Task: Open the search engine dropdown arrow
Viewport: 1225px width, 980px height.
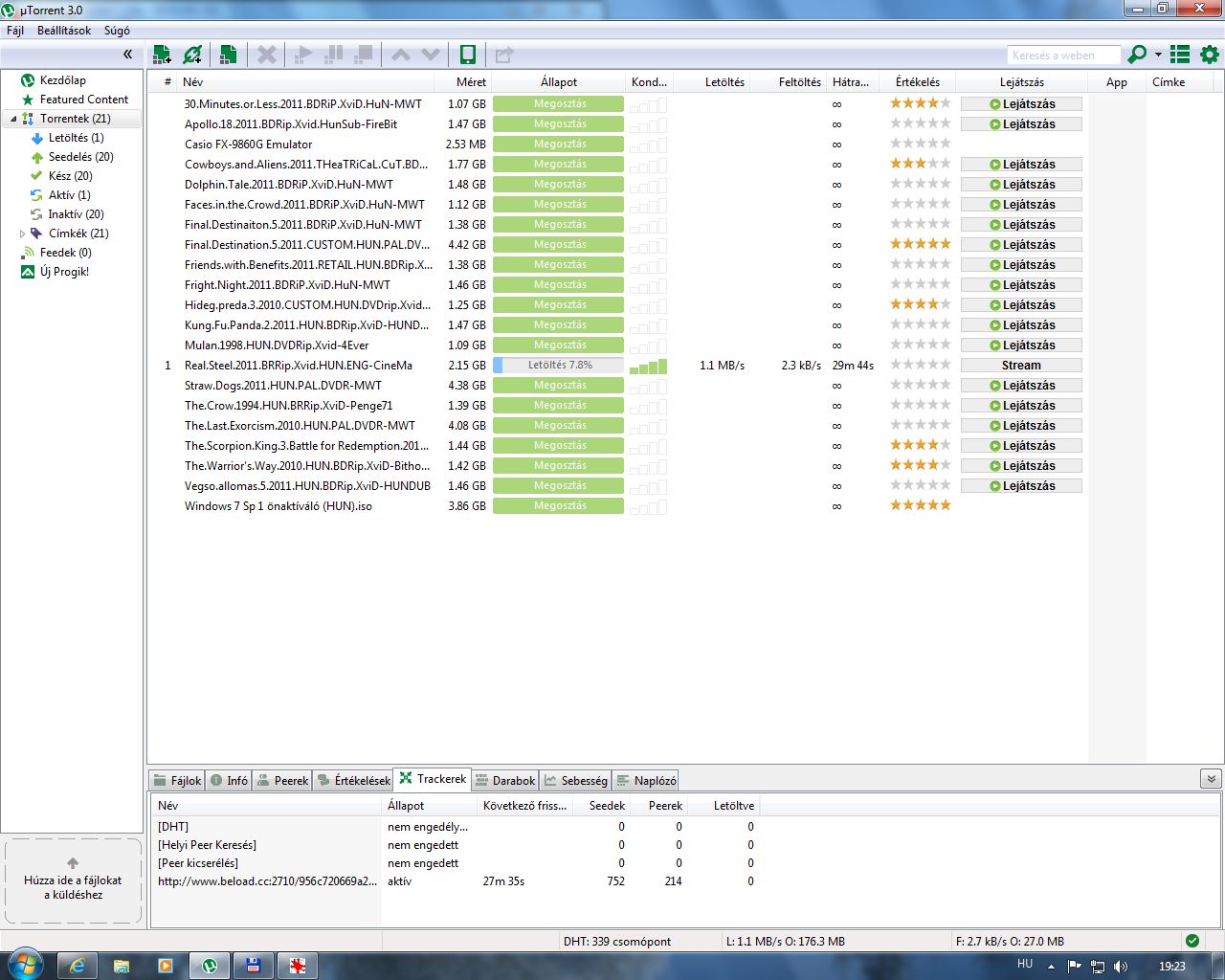Action: pos(1158,55)
